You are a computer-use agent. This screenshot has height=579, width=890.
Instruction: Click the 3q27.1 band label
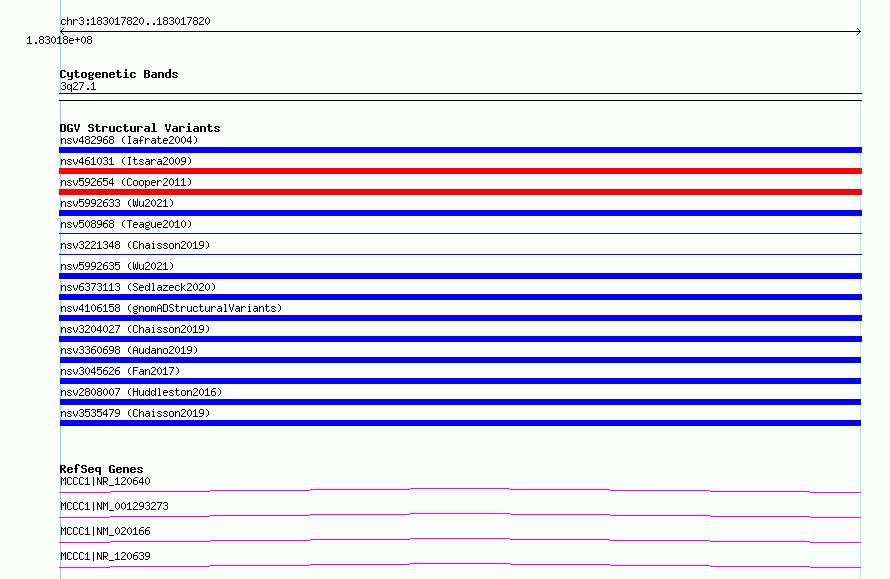pos(78,86)
